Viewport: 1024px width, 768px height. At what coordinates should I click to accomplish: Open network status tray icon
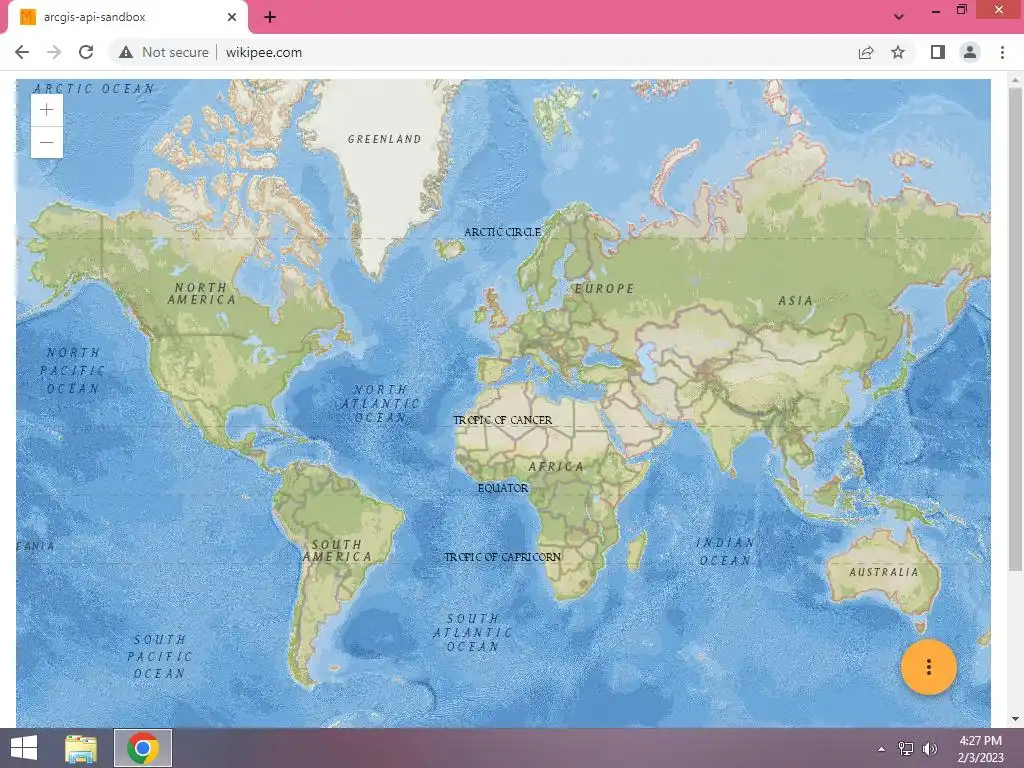905,749
